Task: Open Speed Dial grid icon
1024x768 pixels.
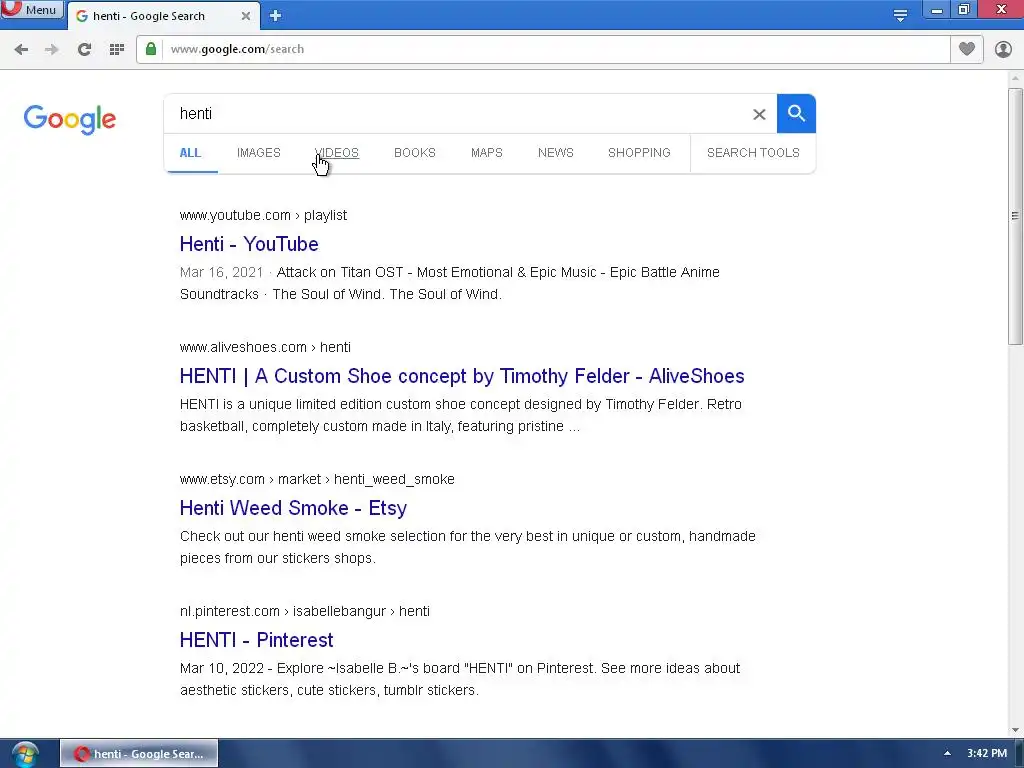Action: pyautogui.click(x=117, y=49)
